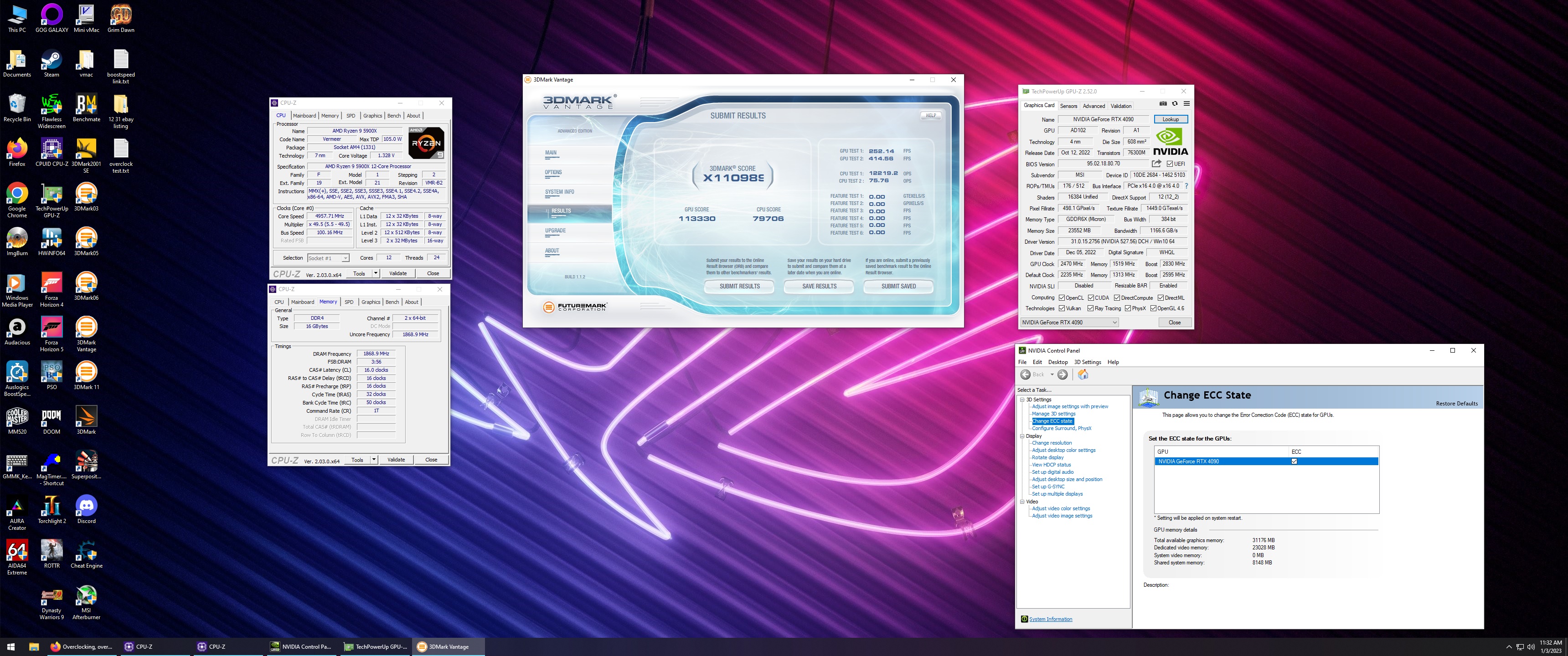Image resolution: width=1568 pixels, height=656 pixels.
Task: Select HWiNFO64 desktop icon
Action: [52, 241]
